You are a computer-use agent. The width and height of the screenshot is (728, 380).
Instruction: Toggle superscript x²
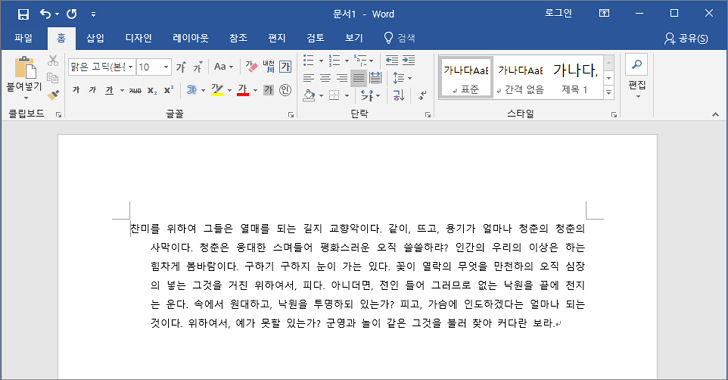[x=169, y=90]
